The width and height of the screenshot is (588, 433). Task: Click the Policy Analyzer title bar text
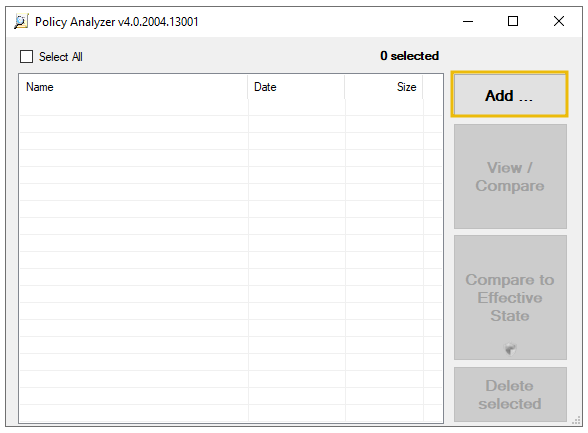coord(117,22)
